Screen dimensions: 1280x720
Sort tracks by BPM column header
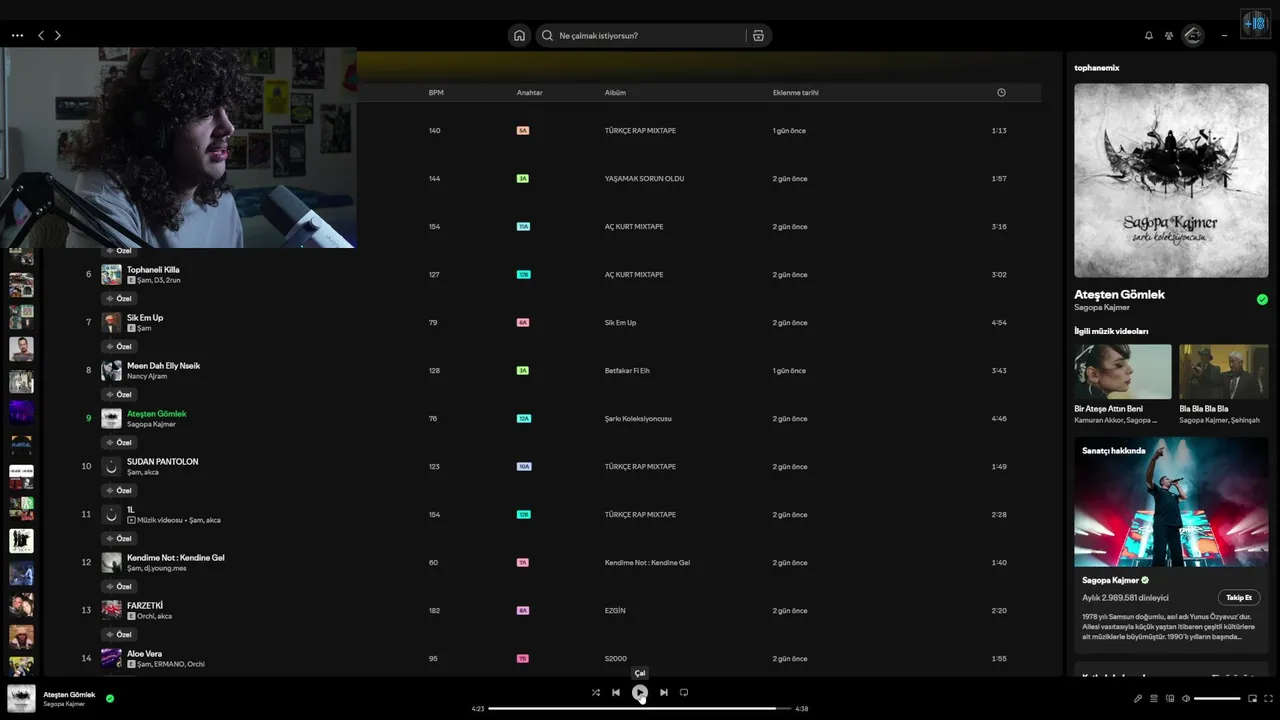(436, 93)
